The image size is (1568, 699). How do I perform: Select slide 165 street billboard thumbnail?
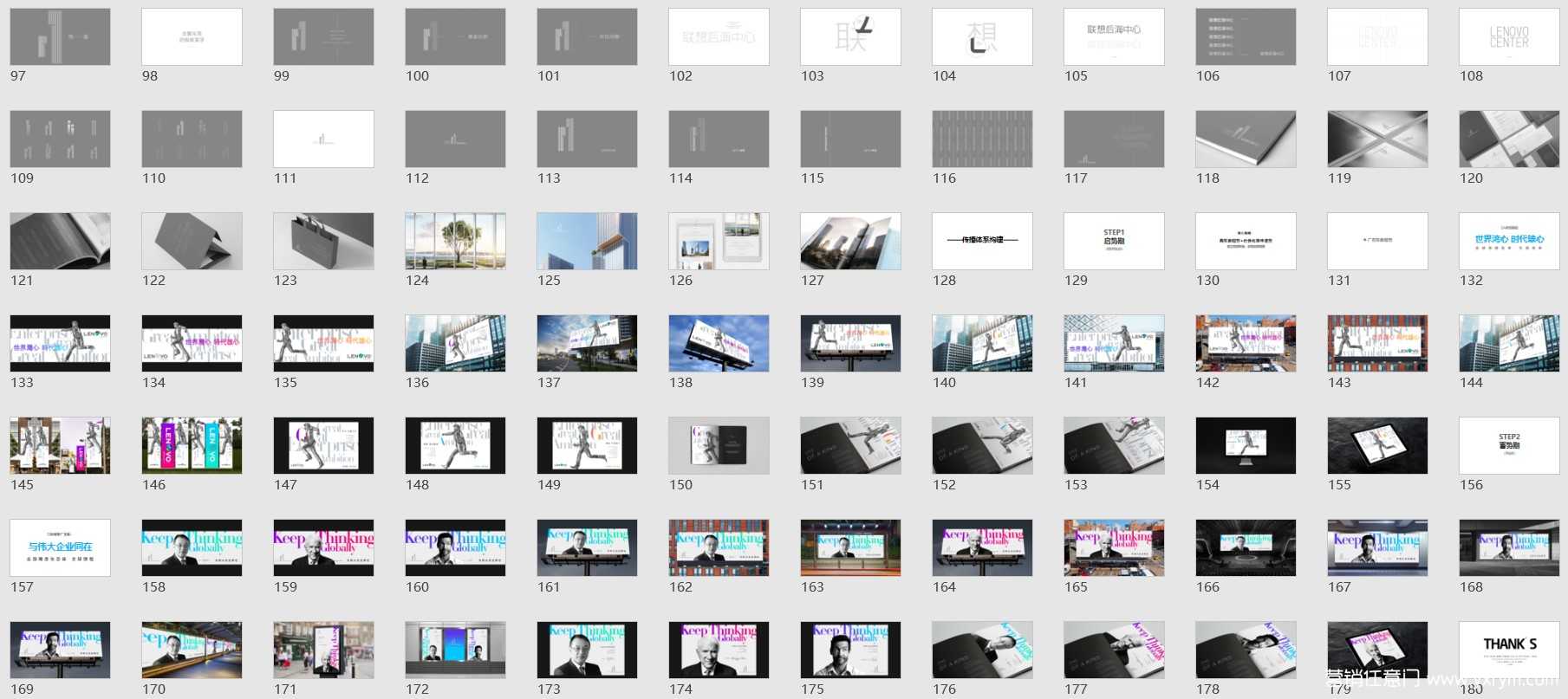[x=1114, y=548]
